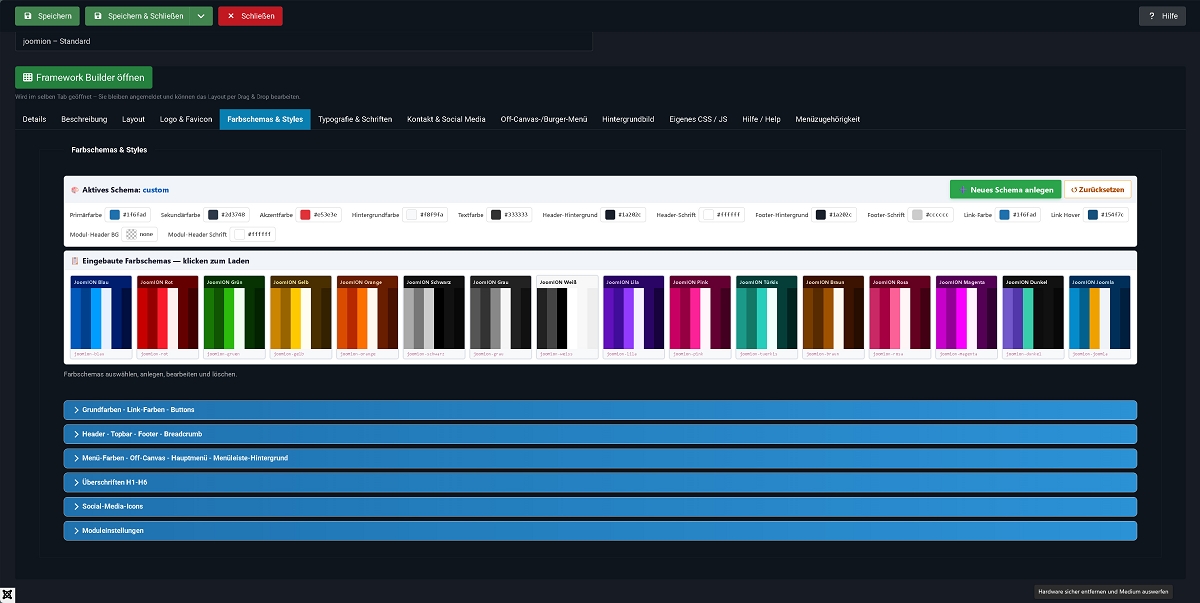Switch to Menüzugehörigkeit tab
1200x603 pixels.
[x=828, y=119]
